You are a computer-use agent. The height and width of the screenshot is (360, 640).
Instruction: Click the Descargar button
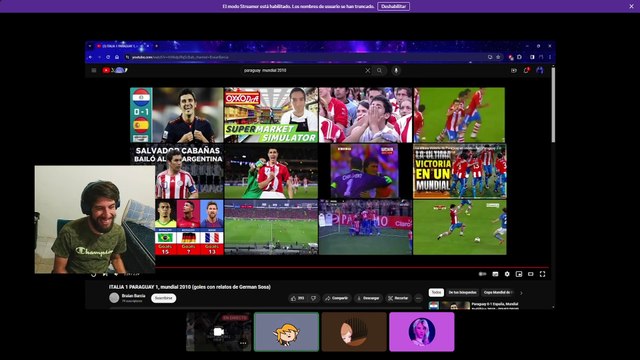pyautogui.click(x=368, y=298)
